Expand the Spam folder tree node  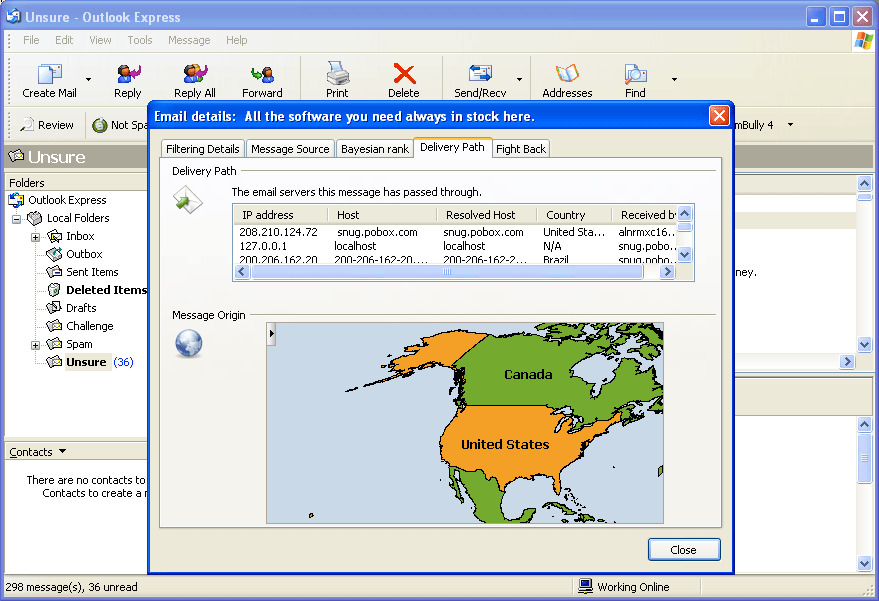tap(36, 345)
